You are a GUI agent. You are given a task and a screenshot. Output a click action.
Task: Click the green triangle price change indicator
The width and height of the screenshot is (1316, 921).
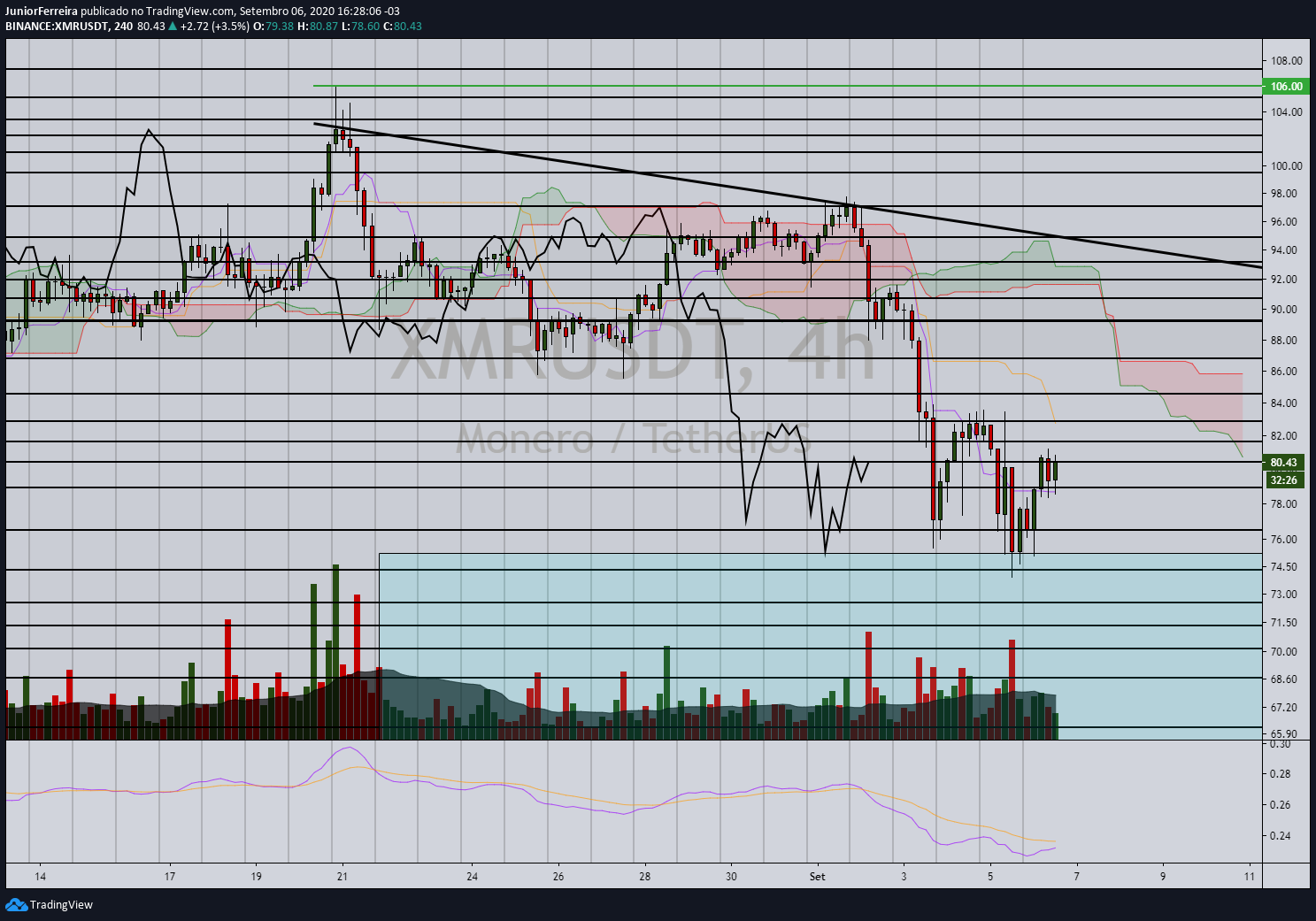click(x=173, y=26)
